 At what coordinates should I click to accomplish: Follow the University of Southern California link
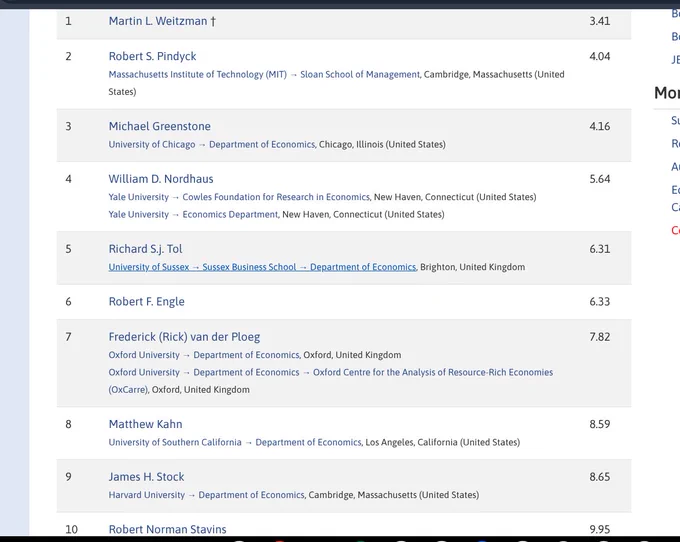[x=175, y=442]
